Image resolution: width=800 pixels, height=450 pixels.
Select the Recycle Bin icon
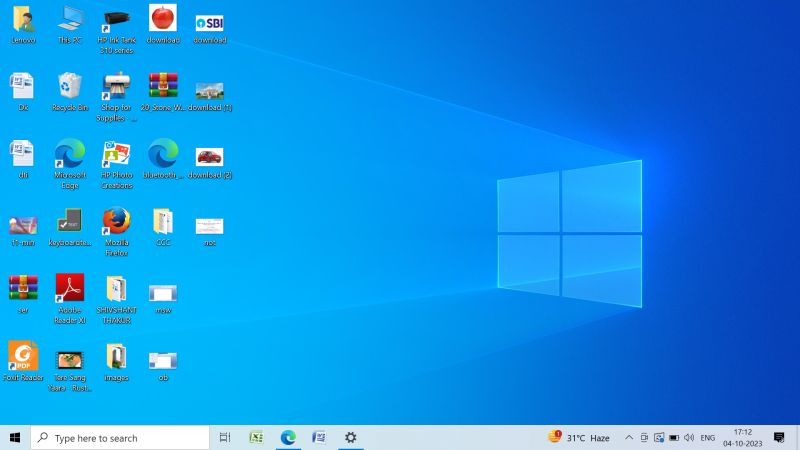point(69,86)
